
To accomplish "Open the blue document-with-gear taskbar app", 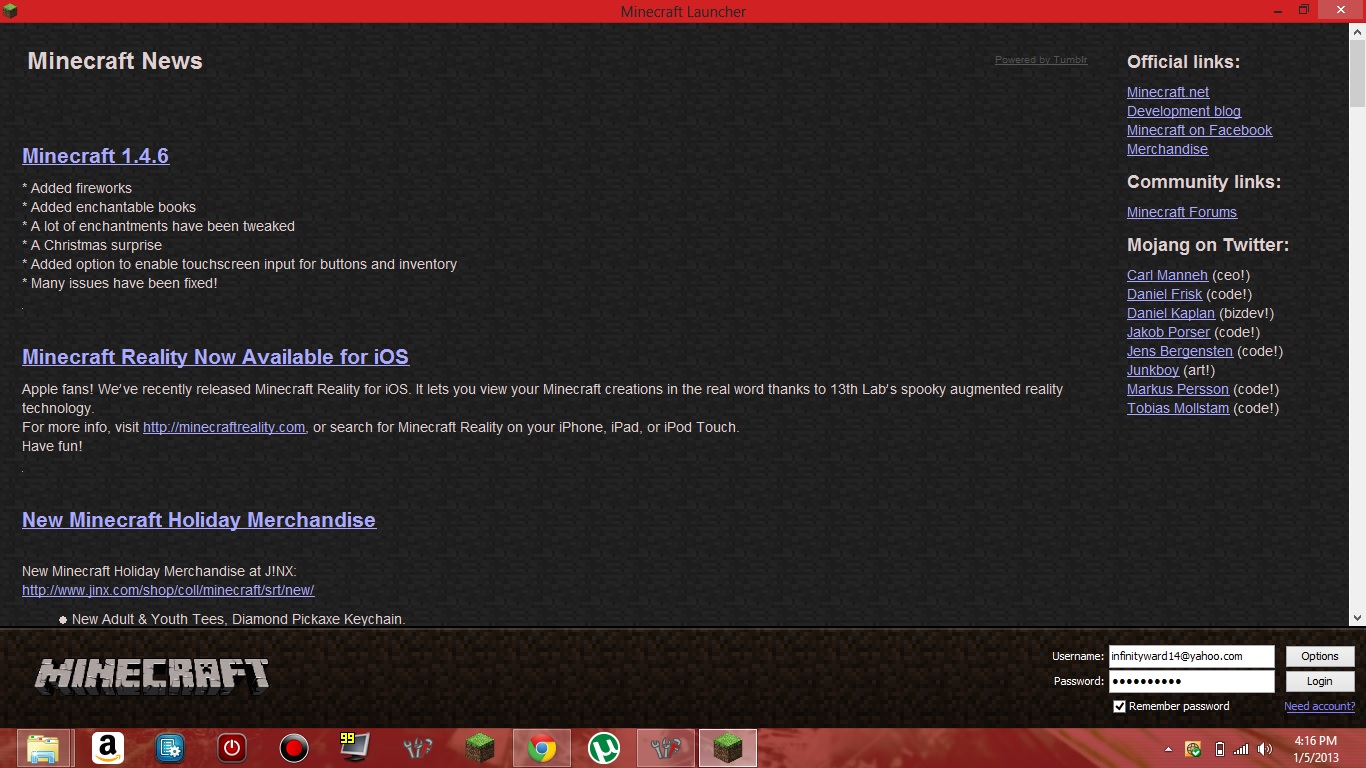I will pos(170,748).
